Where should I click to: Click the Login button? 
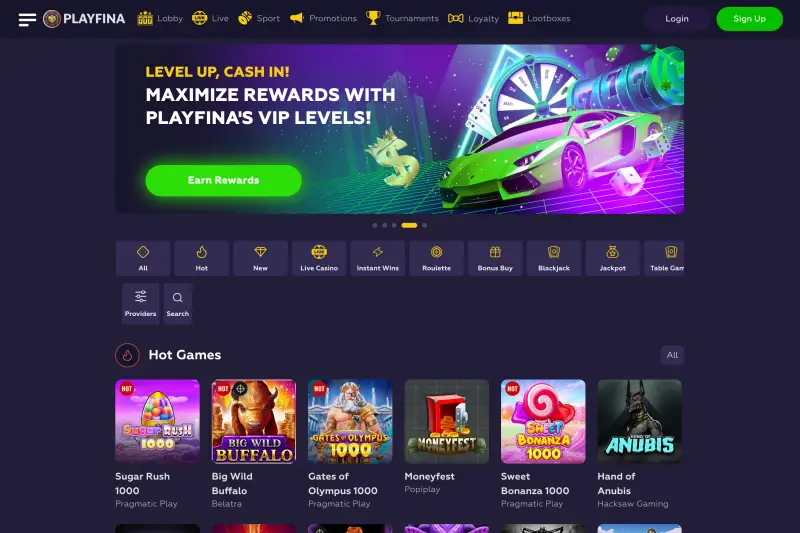[677, 19]
